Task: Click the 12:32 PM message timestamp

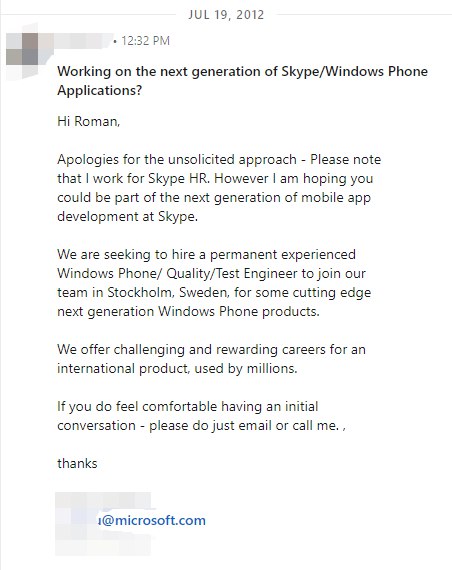Action: (x=145, y=41)
